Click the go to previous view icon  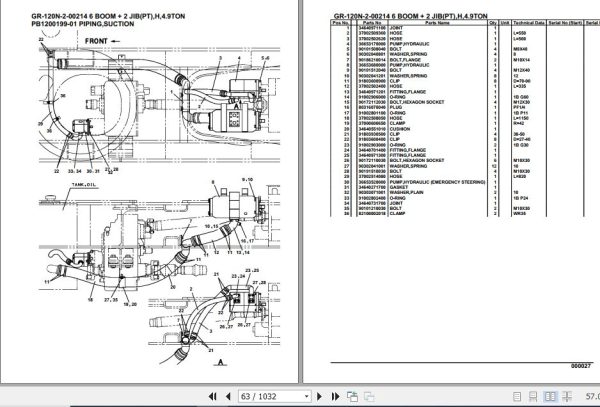pos(352,397)
